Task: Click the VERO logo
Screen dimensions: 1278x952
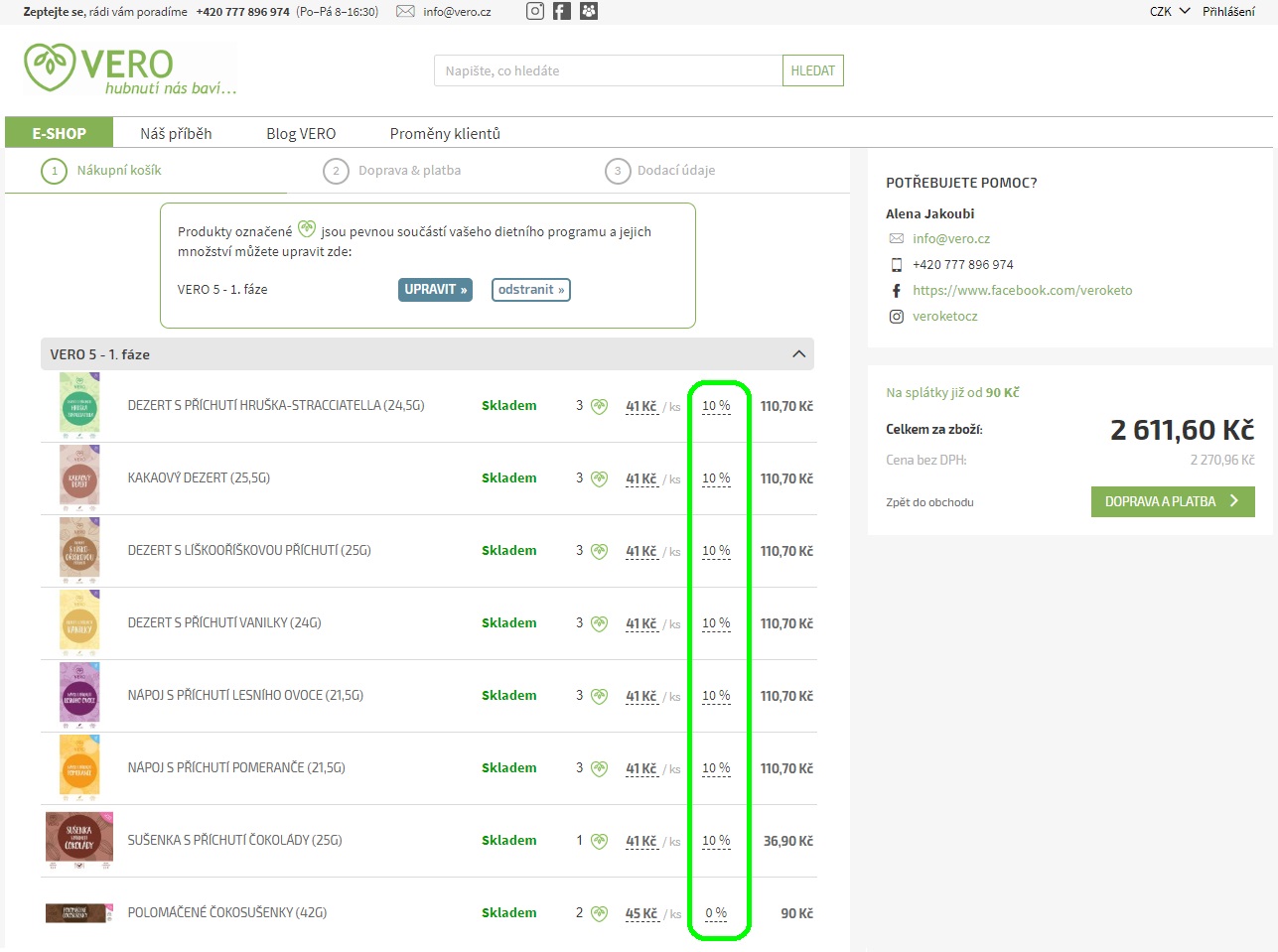Action: 130,68
